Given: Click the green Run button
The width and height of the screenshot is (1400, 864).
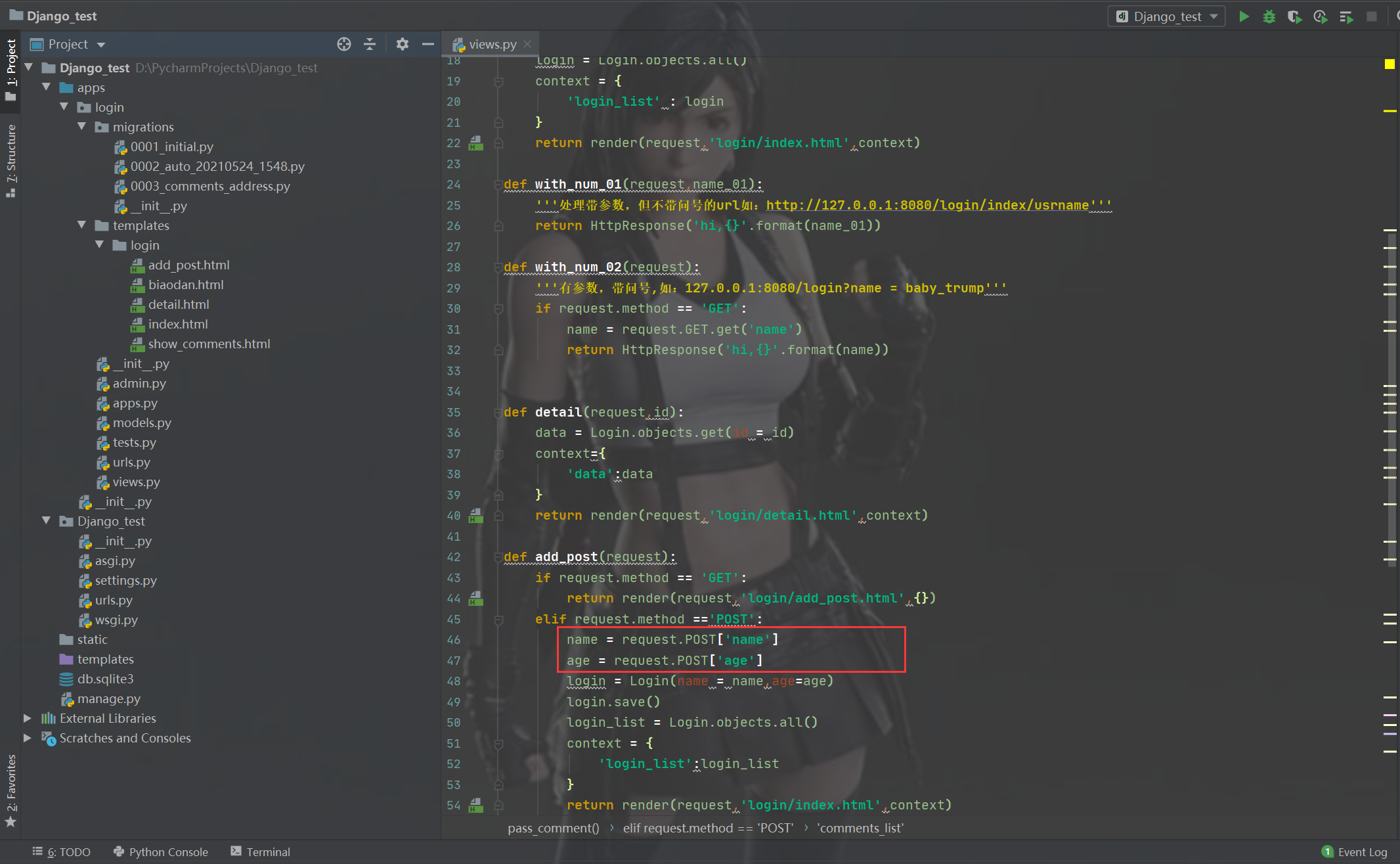Looking at the screenshot, I should (1244, 16).
